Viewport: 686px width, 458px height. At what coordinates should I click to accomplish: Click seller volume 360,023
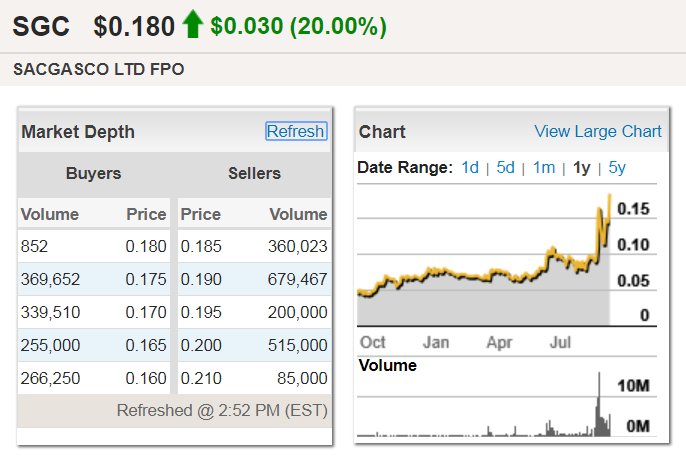tap(298, 246)
